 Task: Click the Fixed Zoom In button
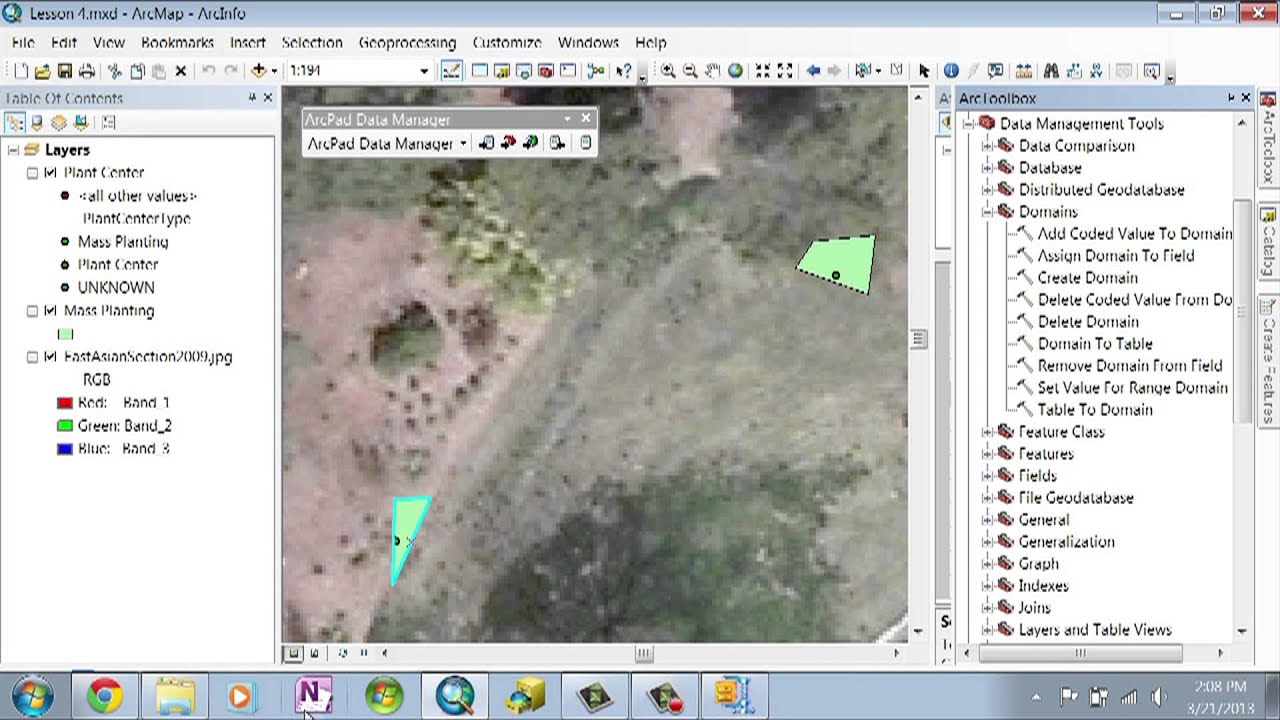(x=763, y=71)
